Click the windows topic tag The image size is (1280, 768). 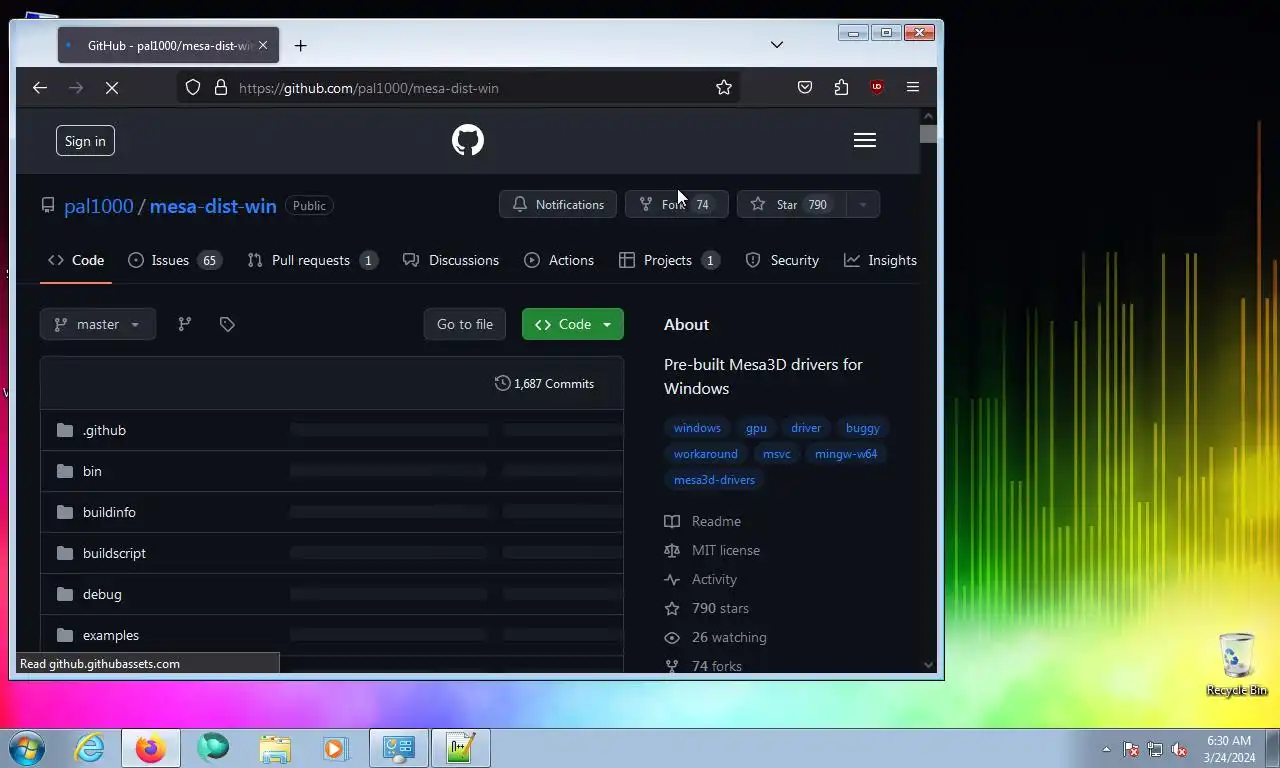pyautogui.click(x=697, y=428)
